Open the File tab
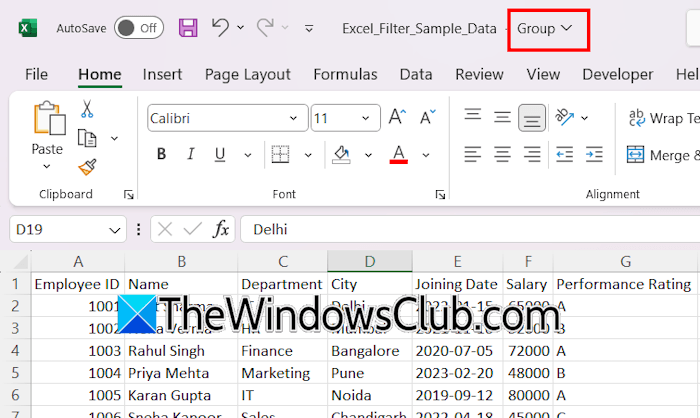700x418 pixels. [36, 74]
